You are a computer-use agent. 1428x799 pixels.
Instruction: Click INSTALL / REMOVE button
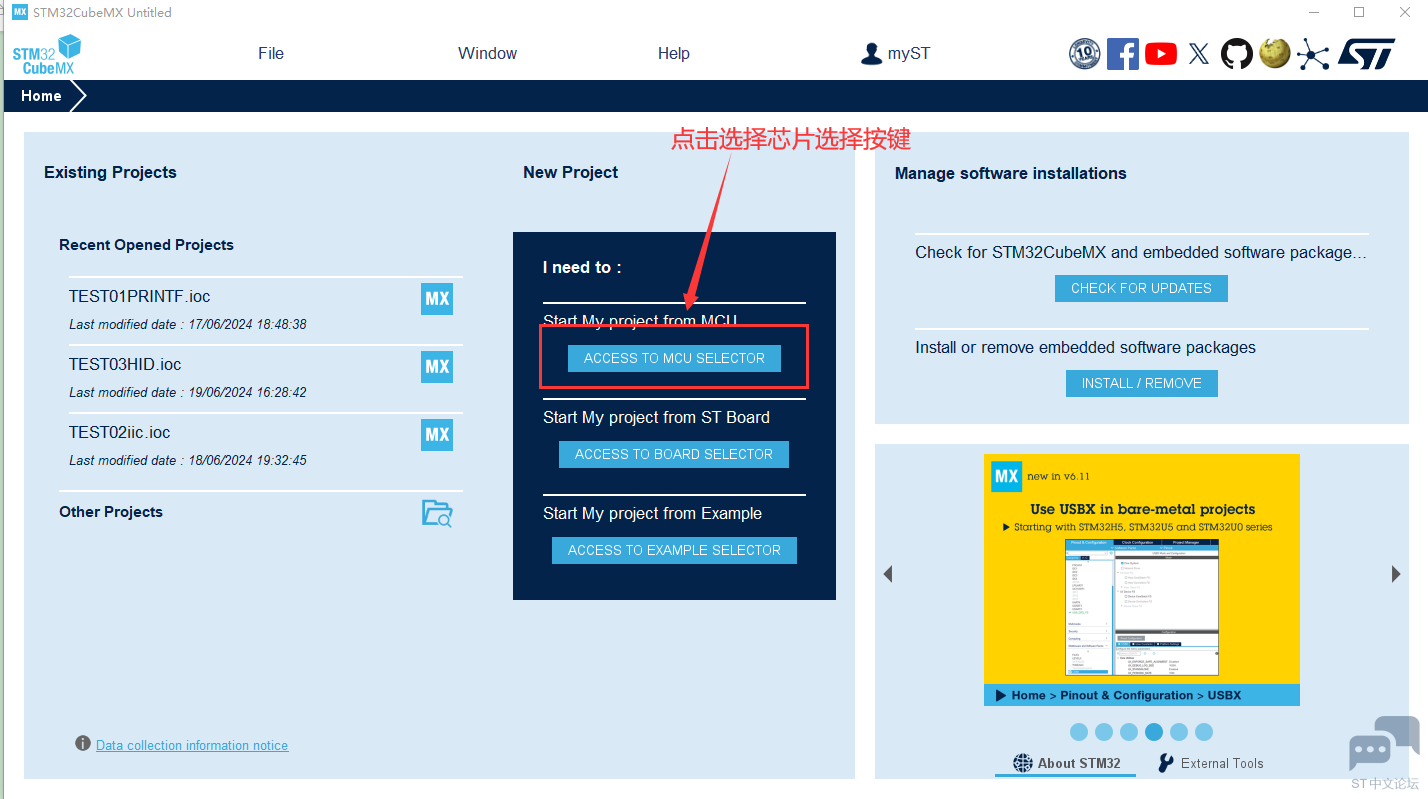(1141, 383)
